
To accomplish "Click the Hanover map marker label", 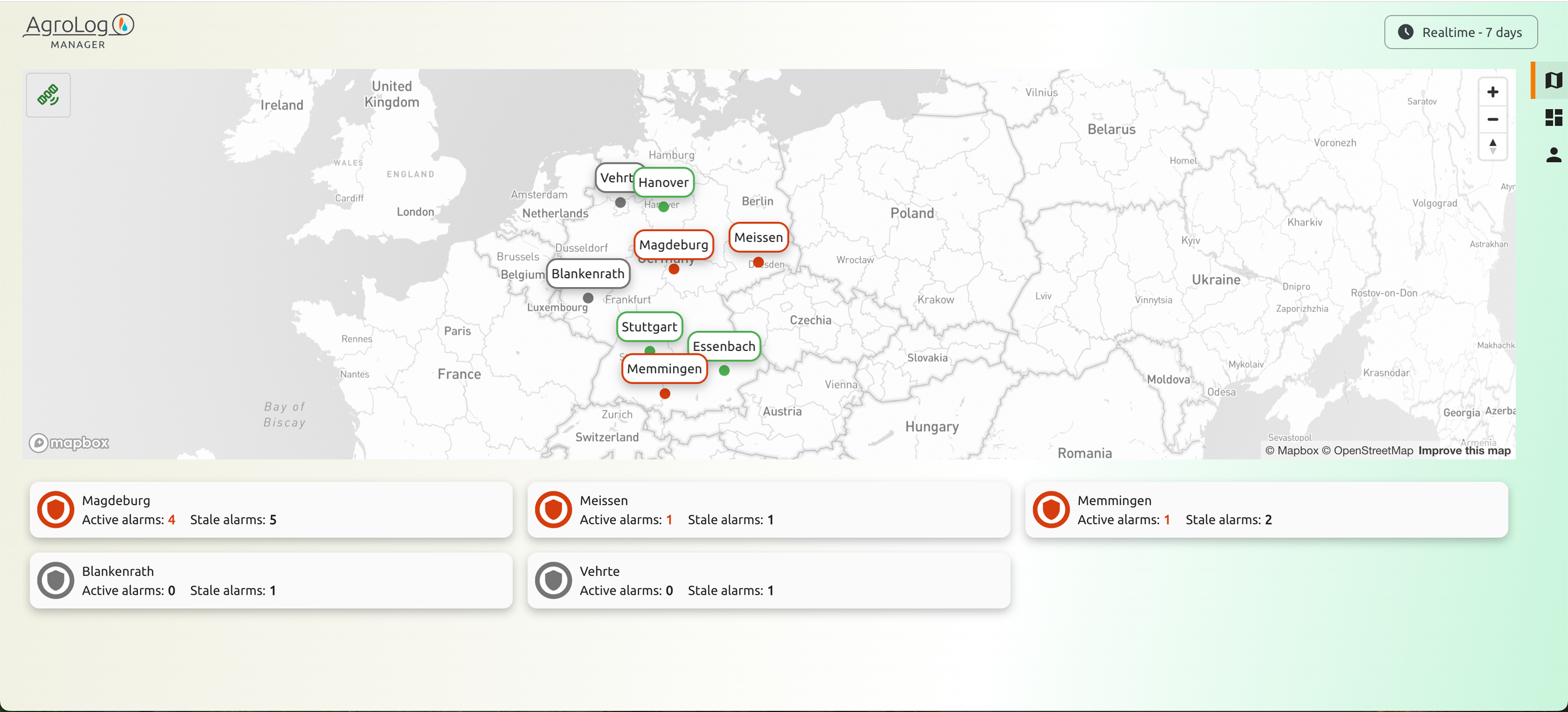I will tap(664, 182).
